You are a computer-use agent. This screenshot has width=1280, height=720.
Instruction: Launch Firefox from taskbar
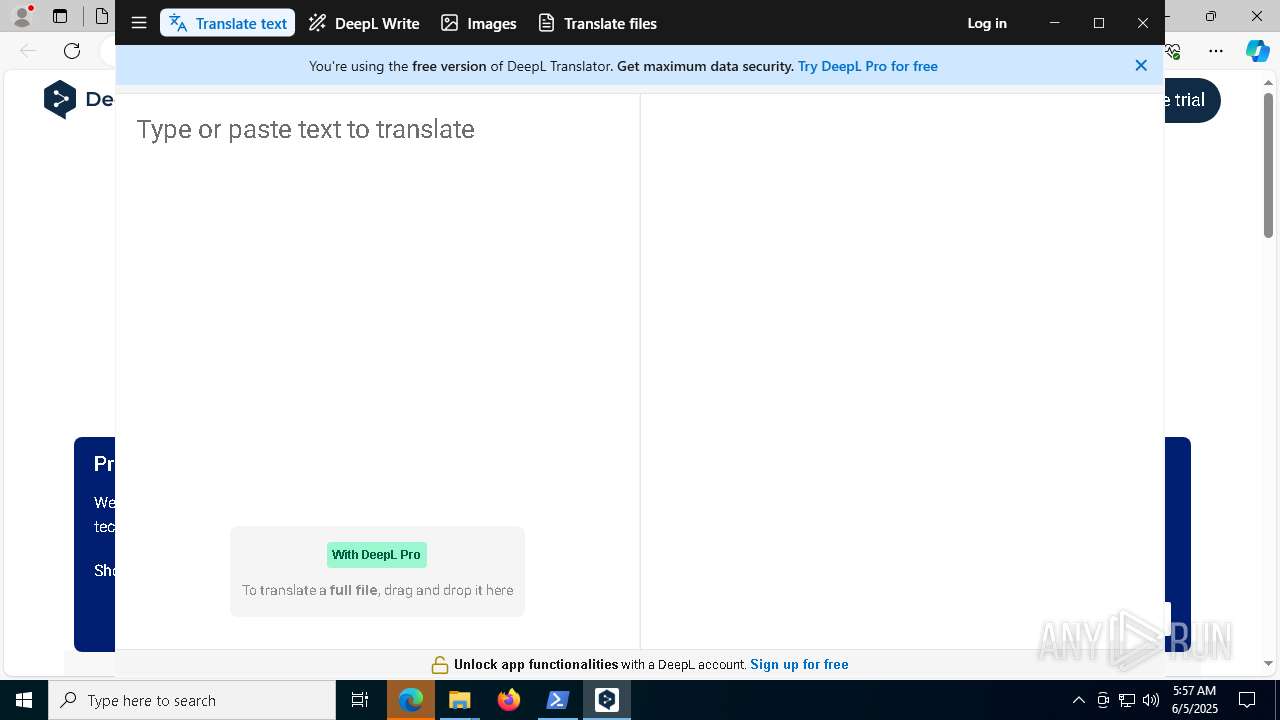tap(509, 700)
